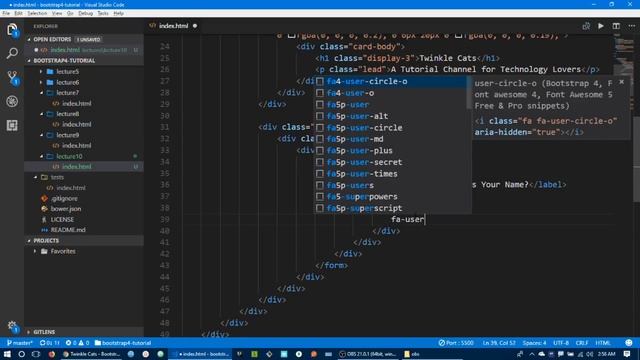Open the Selection menu
The width and height of the screenshot is (640, 360).
37,13
